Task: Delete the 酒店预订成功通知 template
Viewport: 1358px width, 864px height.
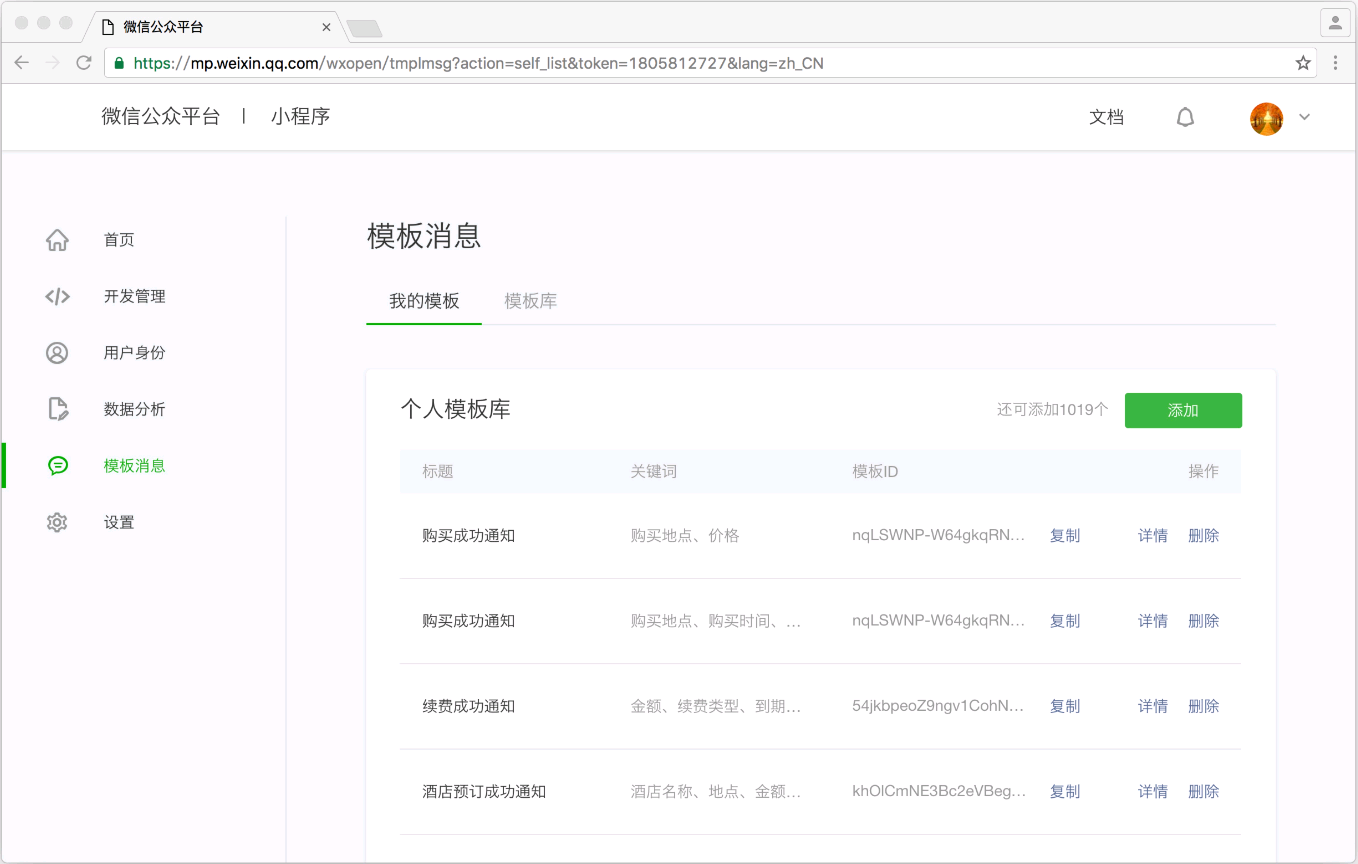Action: (1204, 792)
